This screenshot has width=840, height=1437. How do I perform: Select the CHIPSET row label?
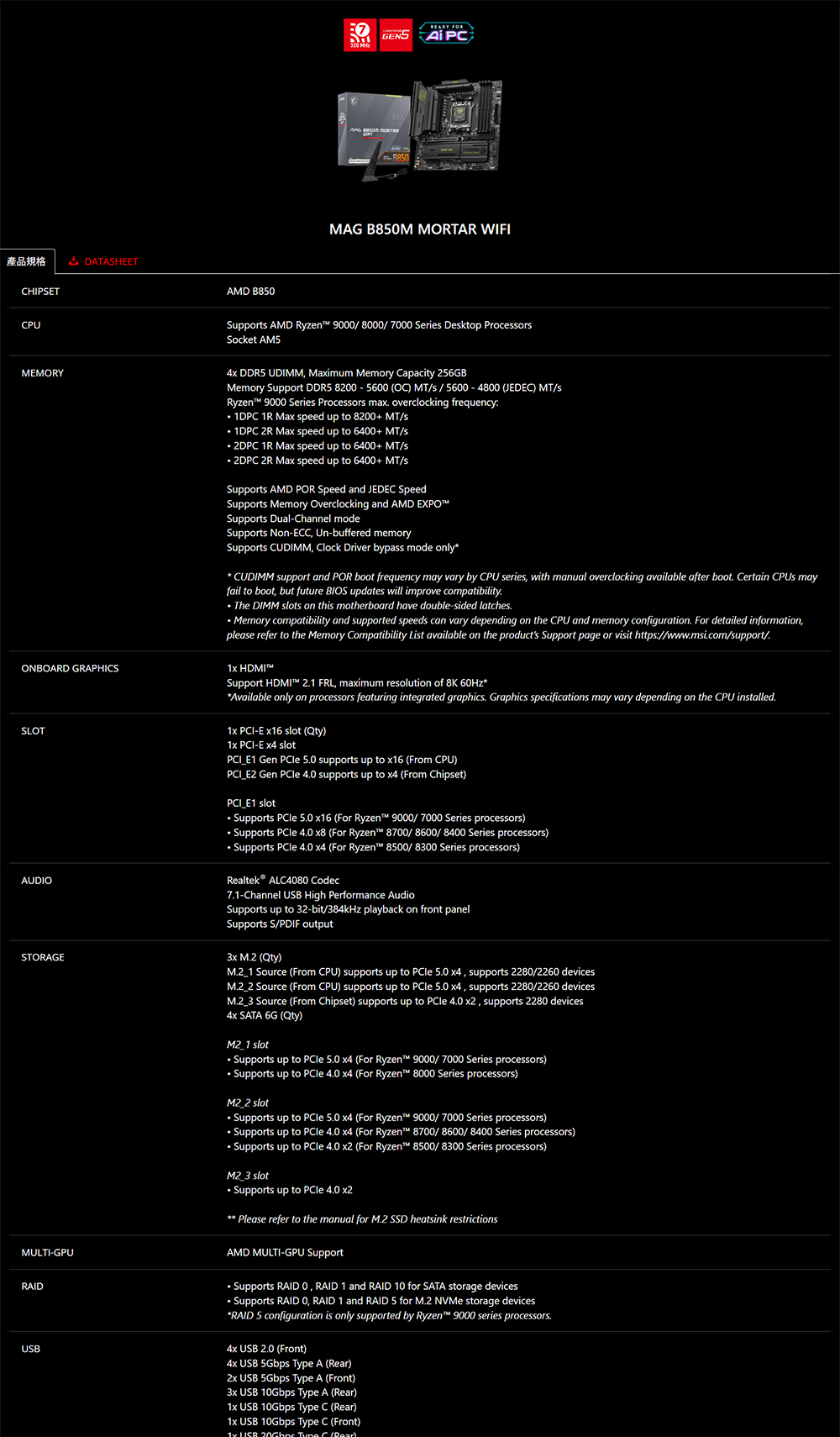pyautogui.click(x=40, y=292)
